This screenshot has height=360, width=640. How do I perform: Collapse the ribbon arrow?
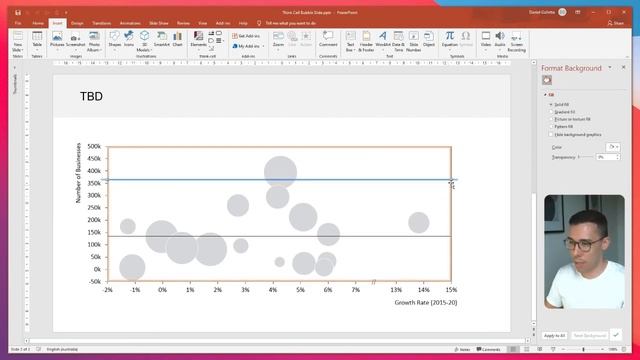pos(627,57)
